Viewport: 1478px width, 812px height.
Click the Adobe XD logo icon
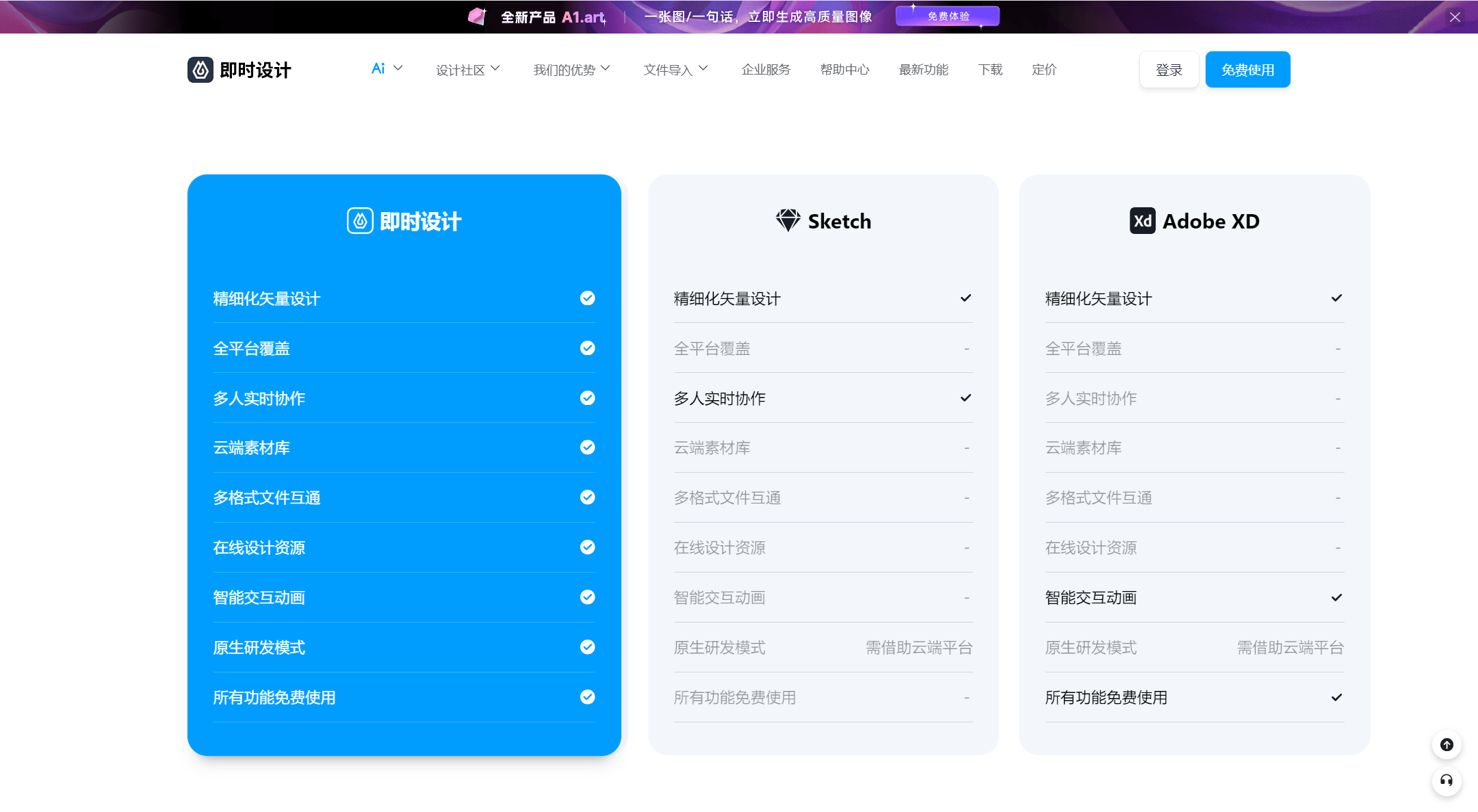pos(1143,221)
